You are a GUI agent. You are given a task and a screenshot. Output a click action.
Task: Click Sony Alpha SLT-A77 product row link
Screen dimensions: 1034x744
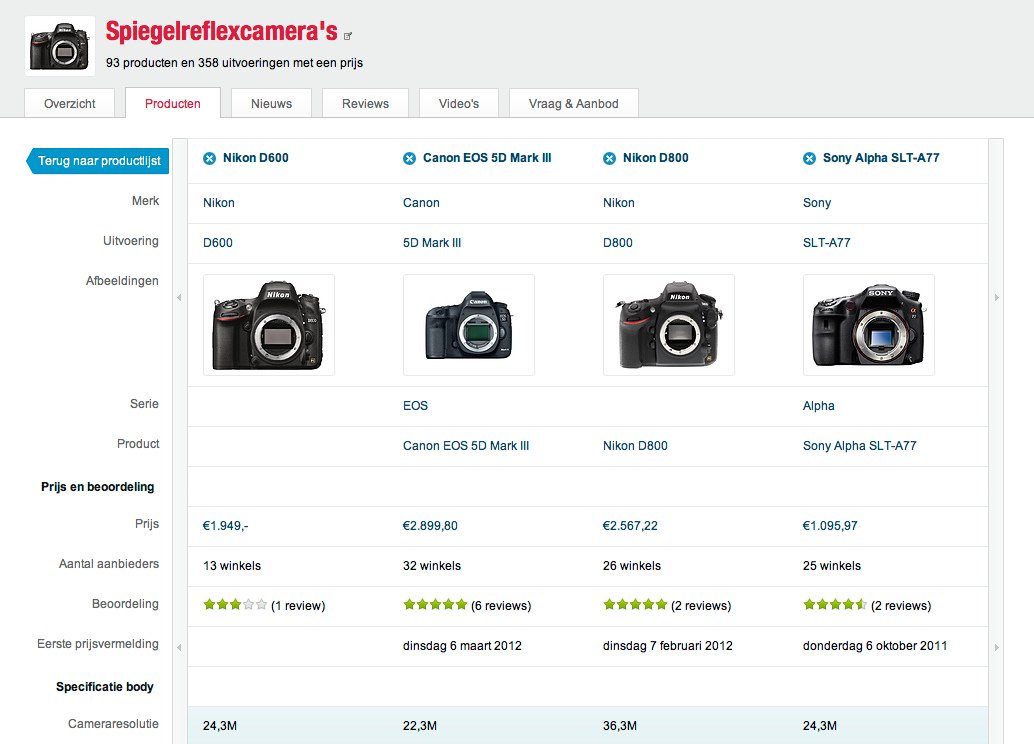pyautogui.click(x=860, y=446)
